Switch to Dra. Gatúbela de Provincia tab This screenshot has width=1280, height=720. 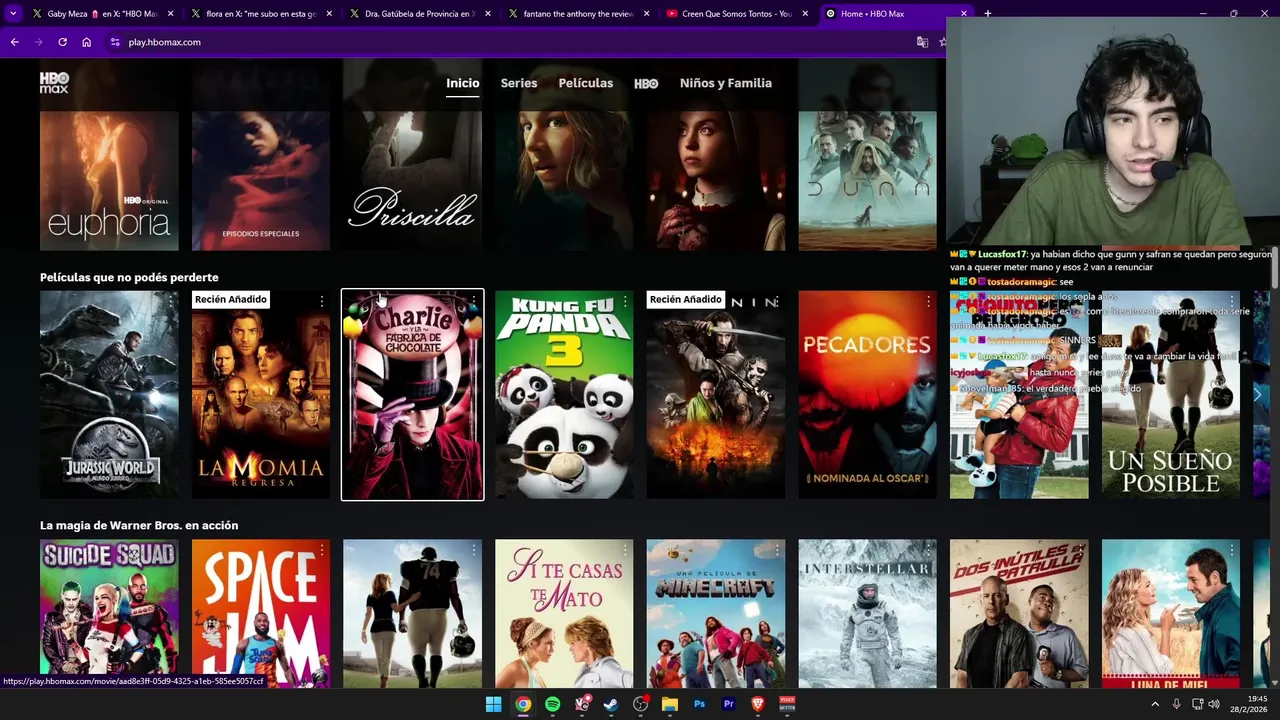coord(418,14)
